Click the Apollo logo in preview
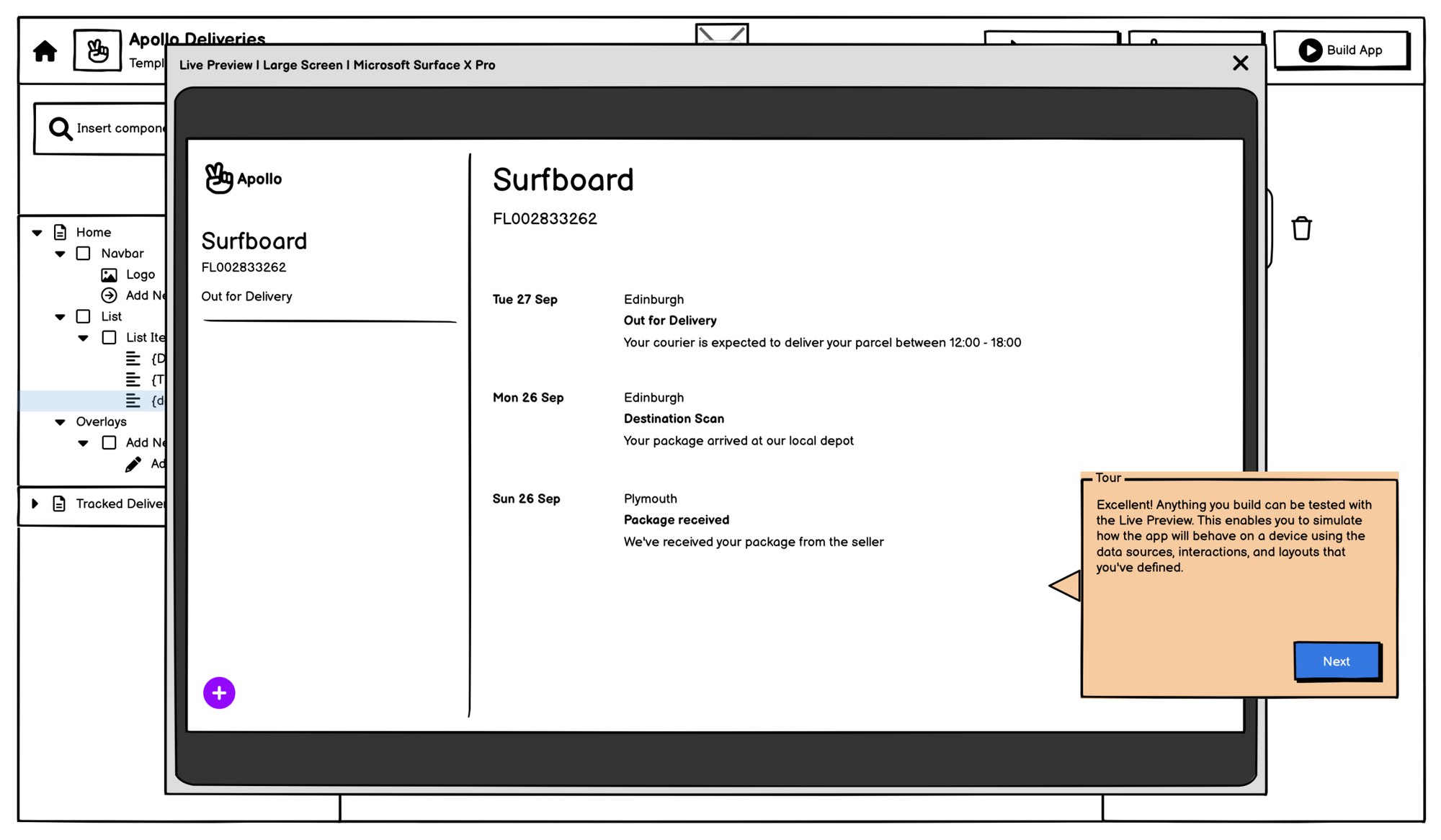This screenshot has width=1441, height=840. tap(243, 179)
